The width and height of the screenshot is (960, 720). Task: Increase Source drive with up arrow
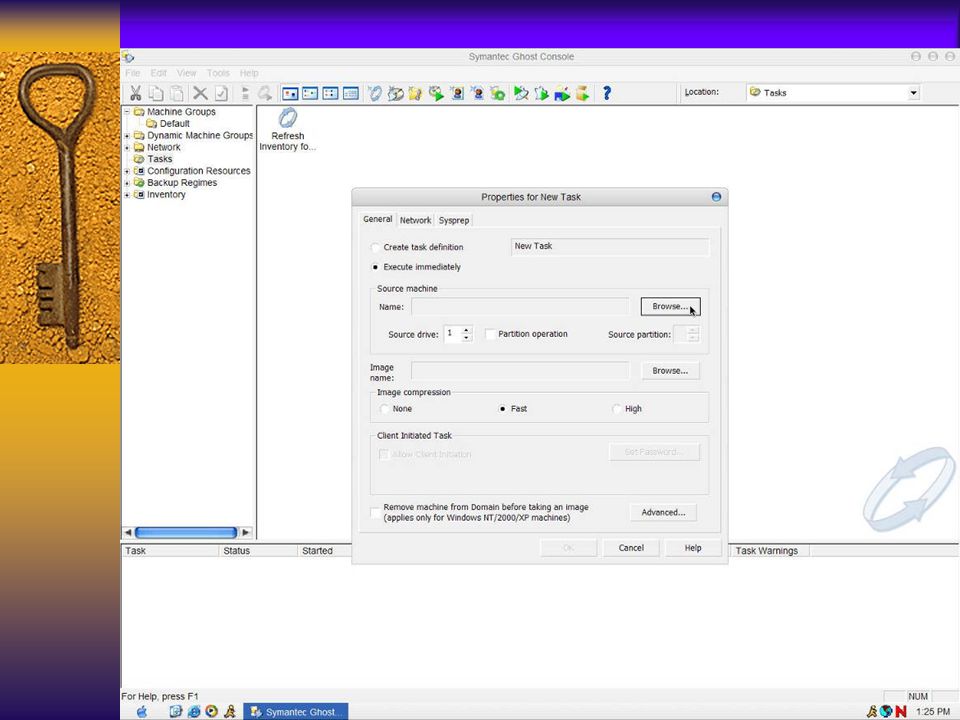tap(467, 330)
